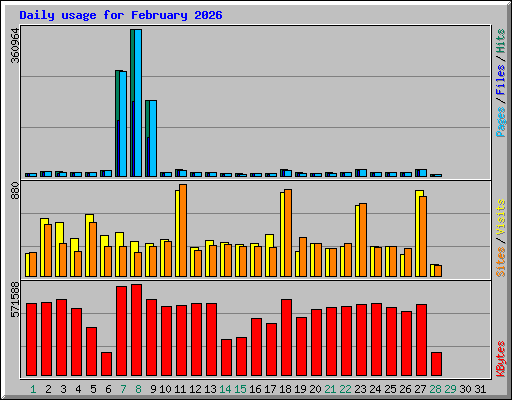Screen dimensions: 512x400
Task: Click the cyan hits bar for day 9
Action: click(x=153, y=138)
